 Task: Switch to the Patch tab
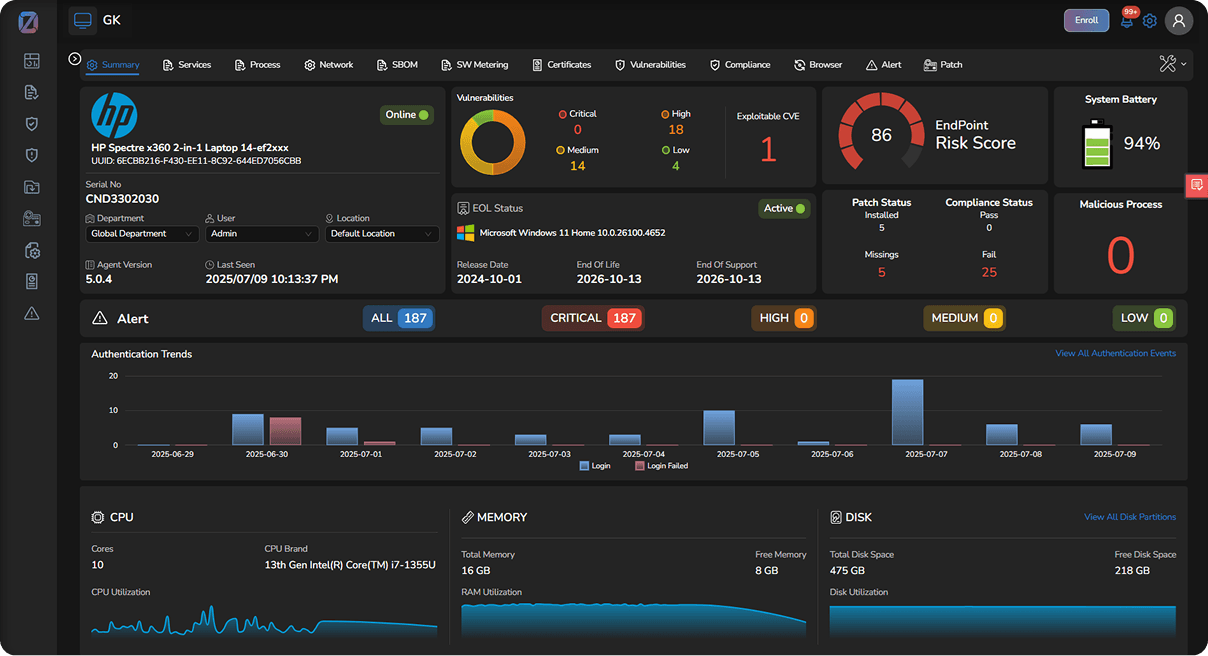point(944,65)
